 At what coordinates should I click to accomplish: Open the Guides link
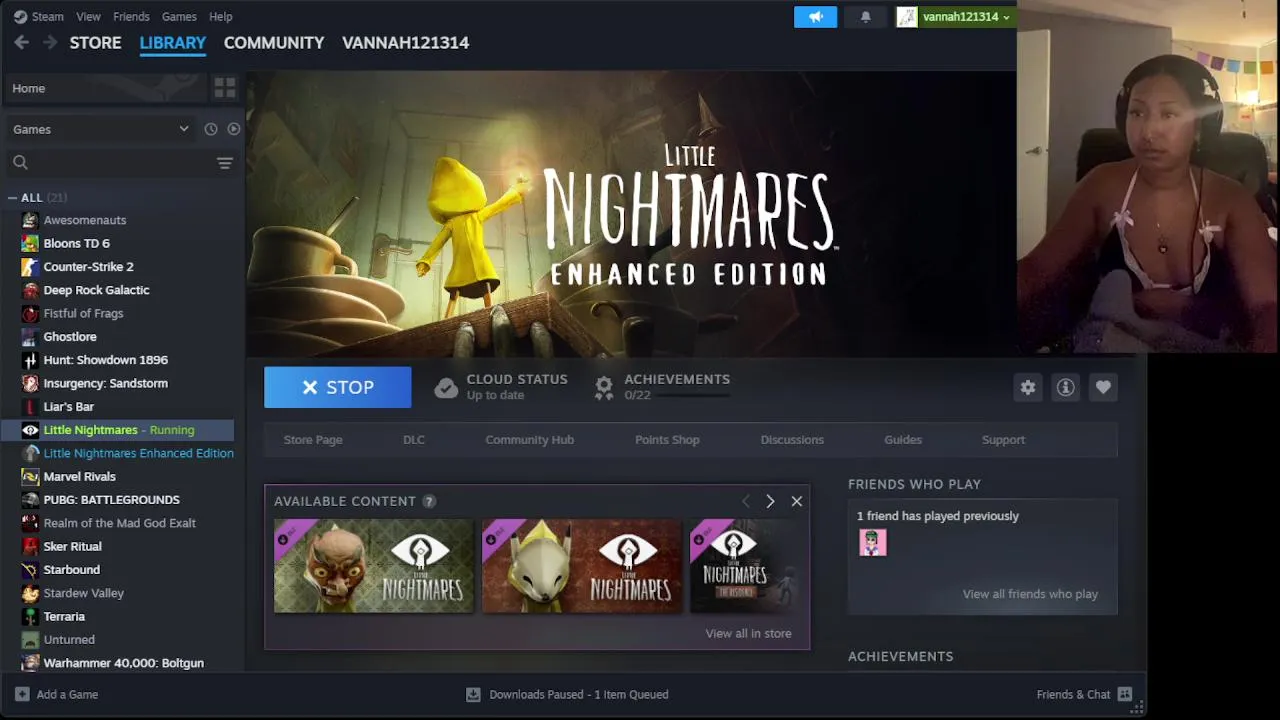(x=903, y=439)
